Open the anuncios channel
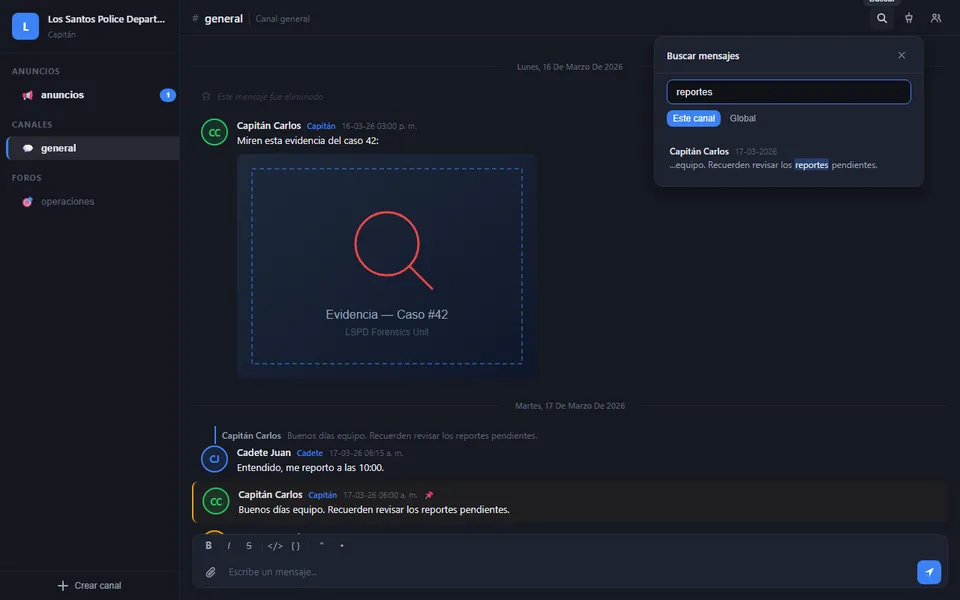This screenshot has height=600, width=960. (x=92, y=95)
